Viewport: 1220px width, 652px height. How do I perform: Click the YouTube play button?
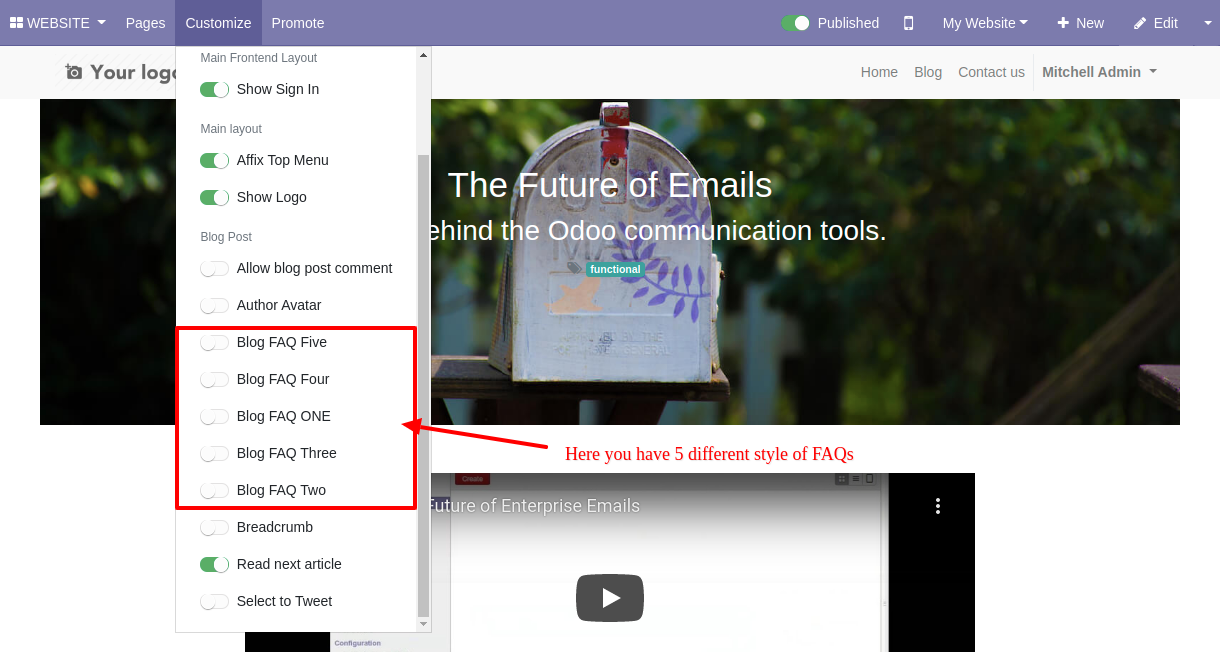pos(610,598)
